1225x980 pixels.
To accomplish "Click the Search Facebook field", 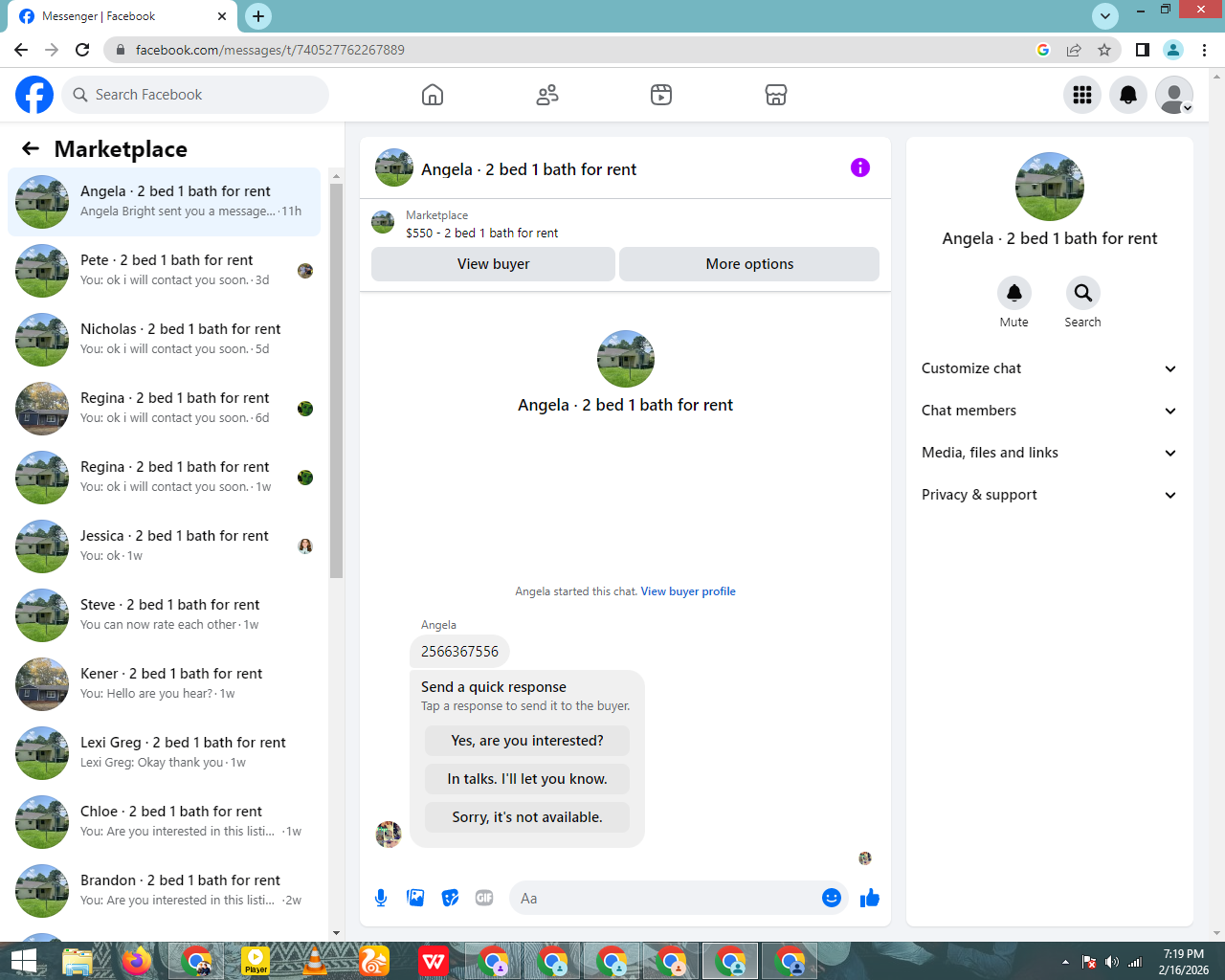I will (x=196, y=95).
